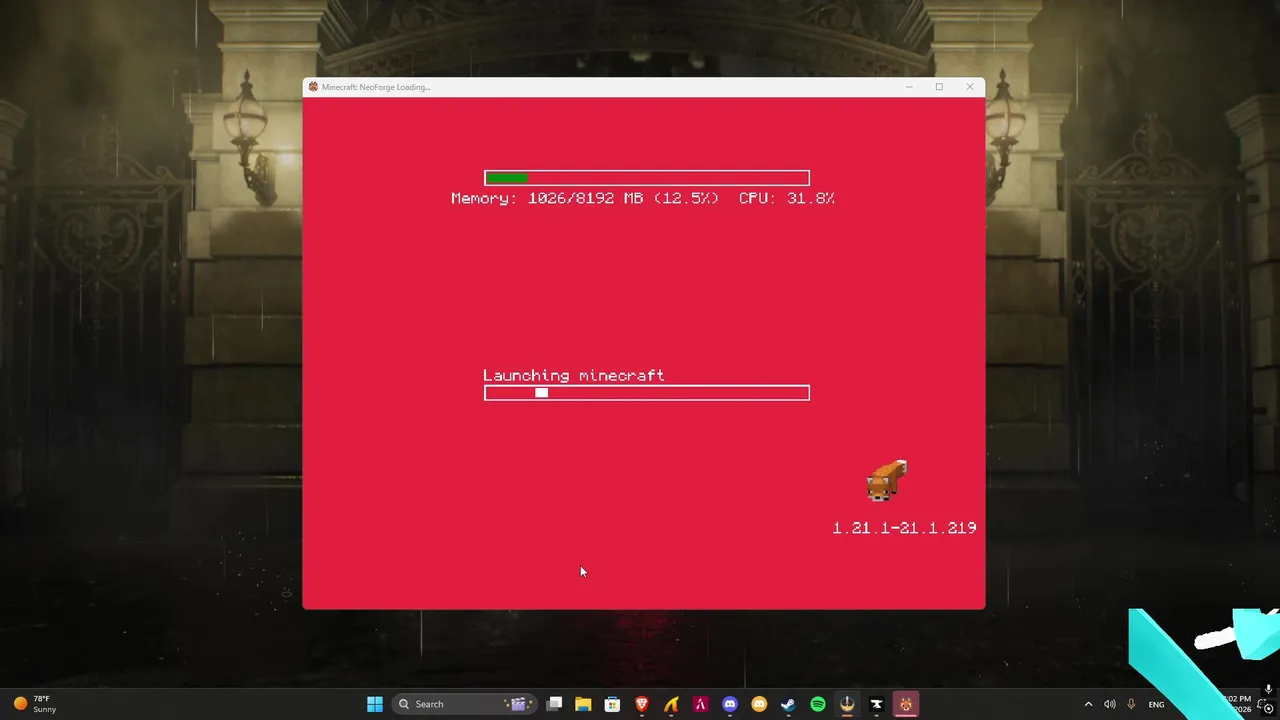Click the NeoForge window title bar icon

point(313,87)
